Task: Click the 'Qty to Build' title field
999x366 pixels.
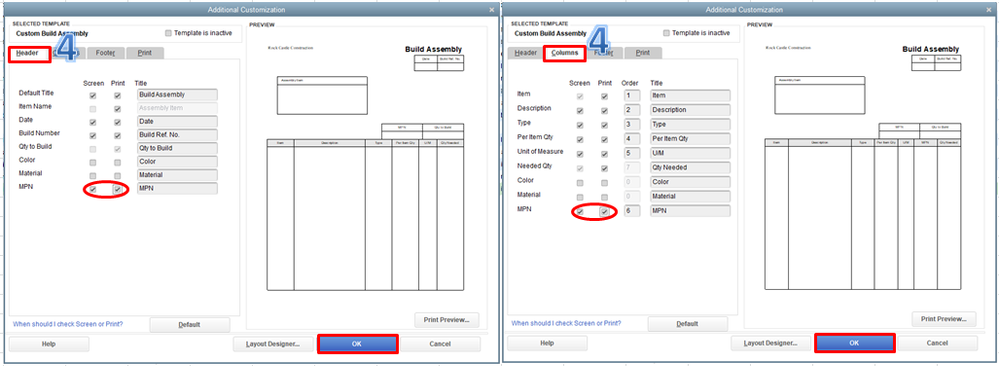Action: 177,149
